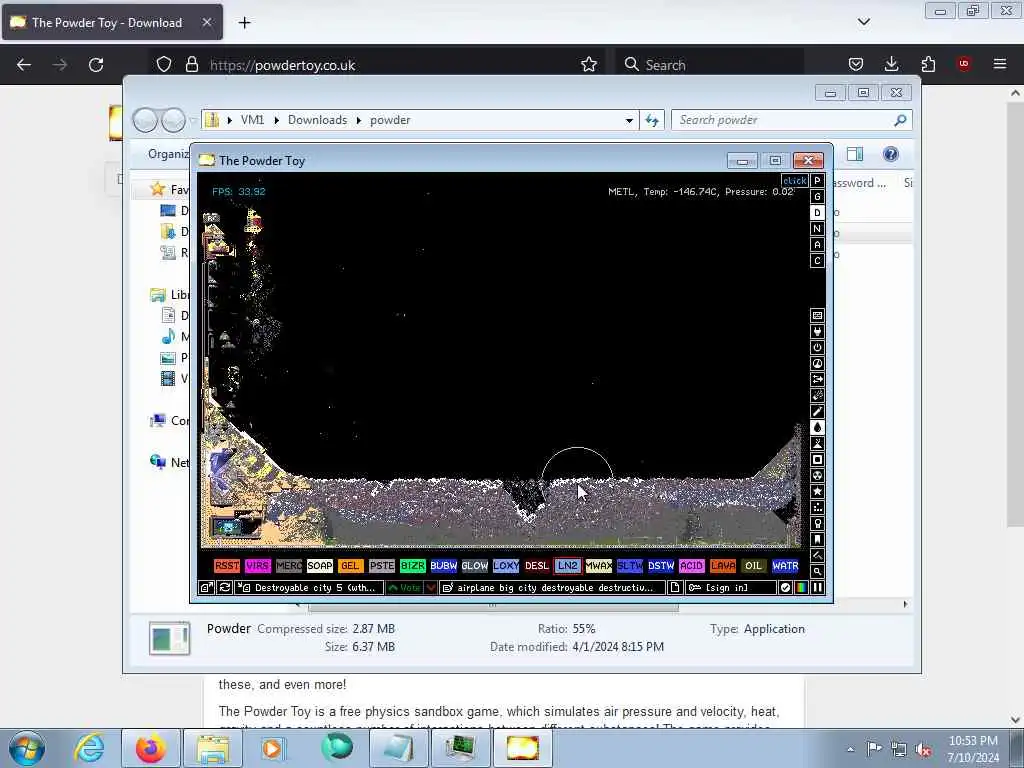
Task: Open the Tools lightbulb menu icon
Action: pyautogui.click(x=817, y=524)
